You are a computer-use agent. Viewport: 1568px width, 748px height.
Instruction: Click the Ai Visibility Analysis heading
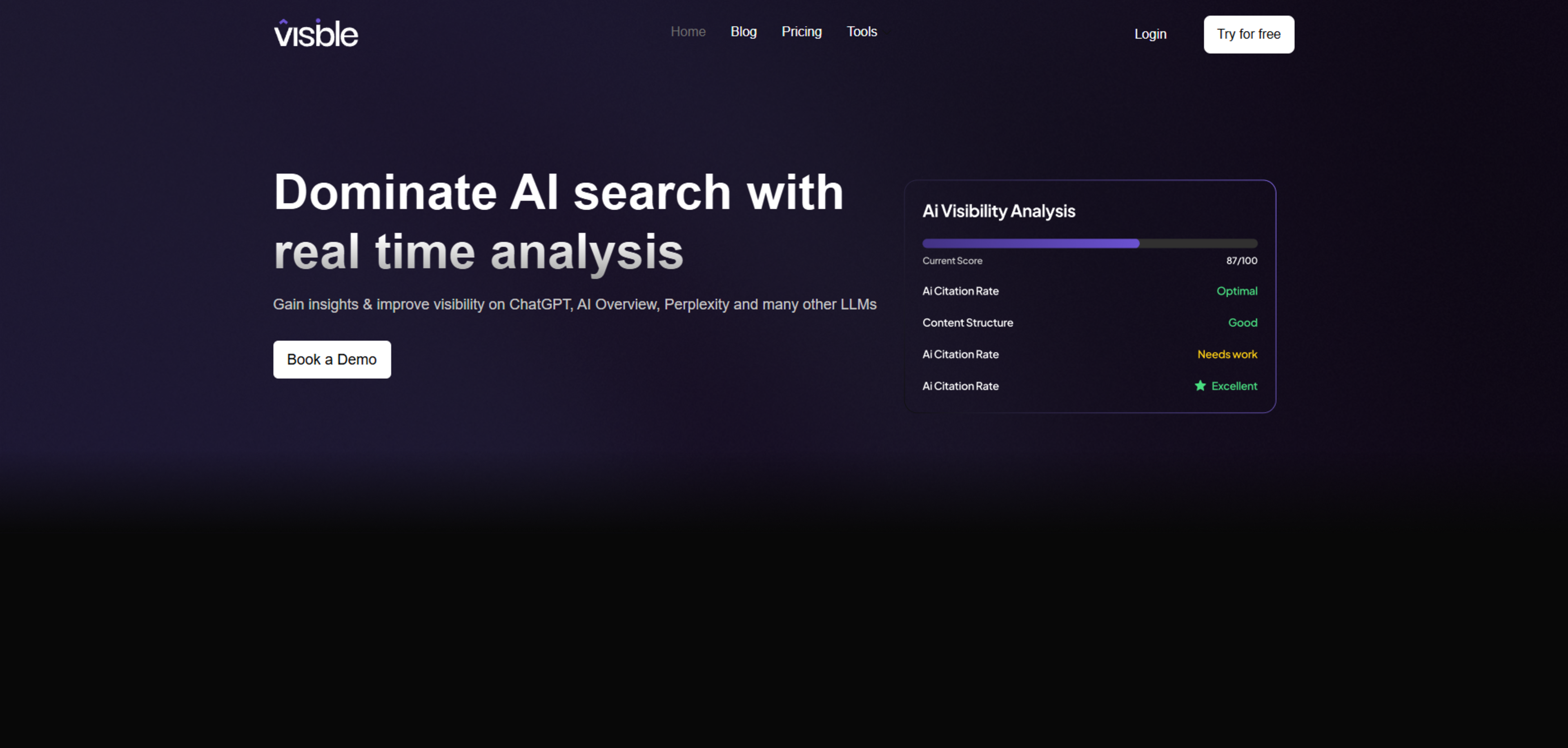pyautogui.click(x=998, y=211)
